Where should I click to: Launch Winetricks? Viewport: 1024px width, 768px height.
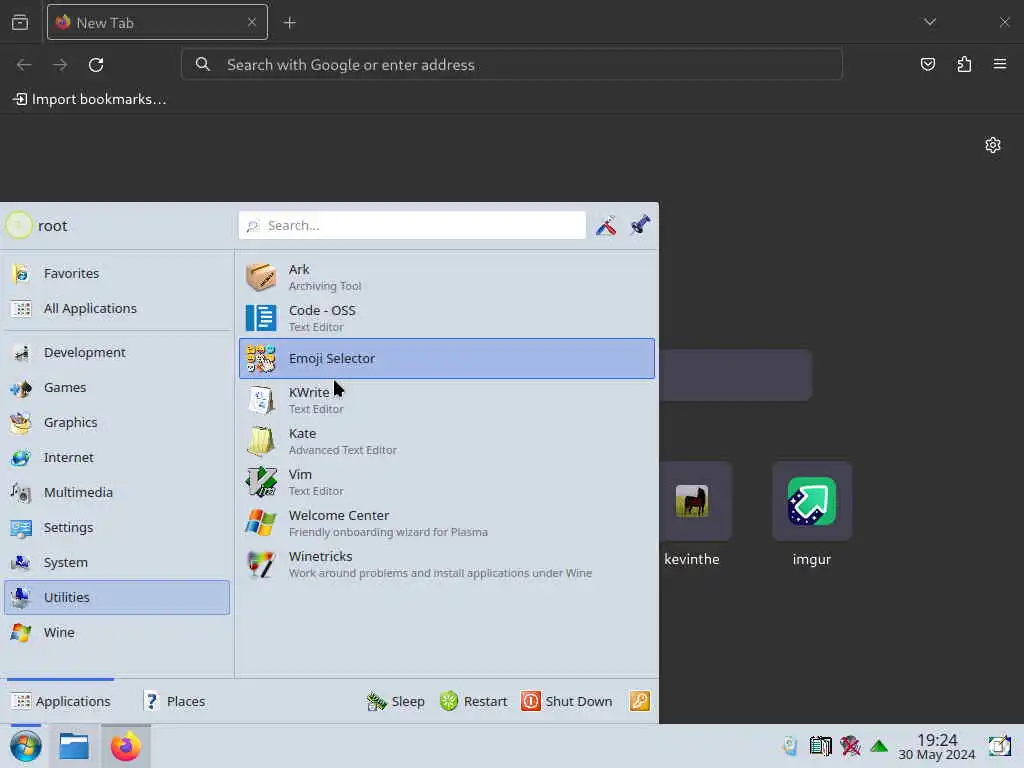pos(447,564)
